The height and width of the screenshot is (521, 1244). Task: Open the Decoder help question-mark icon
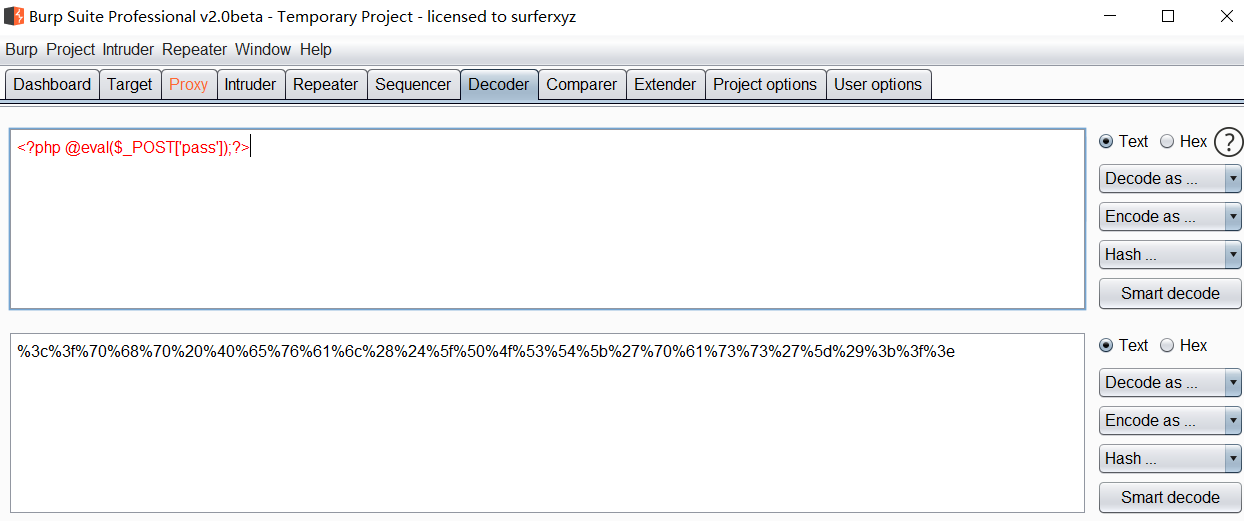click(1228, 143)
